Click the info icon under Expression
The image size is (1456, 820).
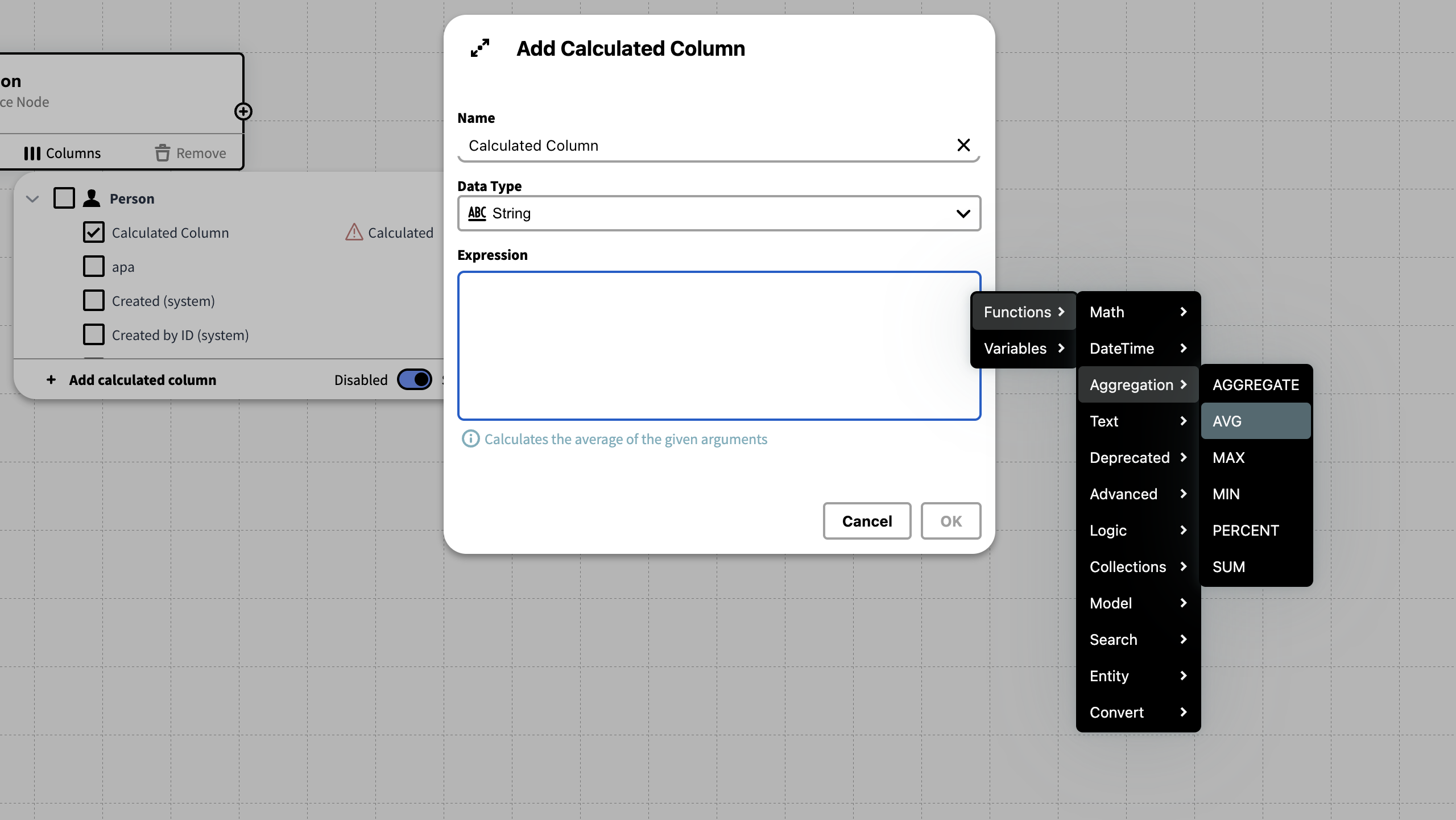[470, 439]
